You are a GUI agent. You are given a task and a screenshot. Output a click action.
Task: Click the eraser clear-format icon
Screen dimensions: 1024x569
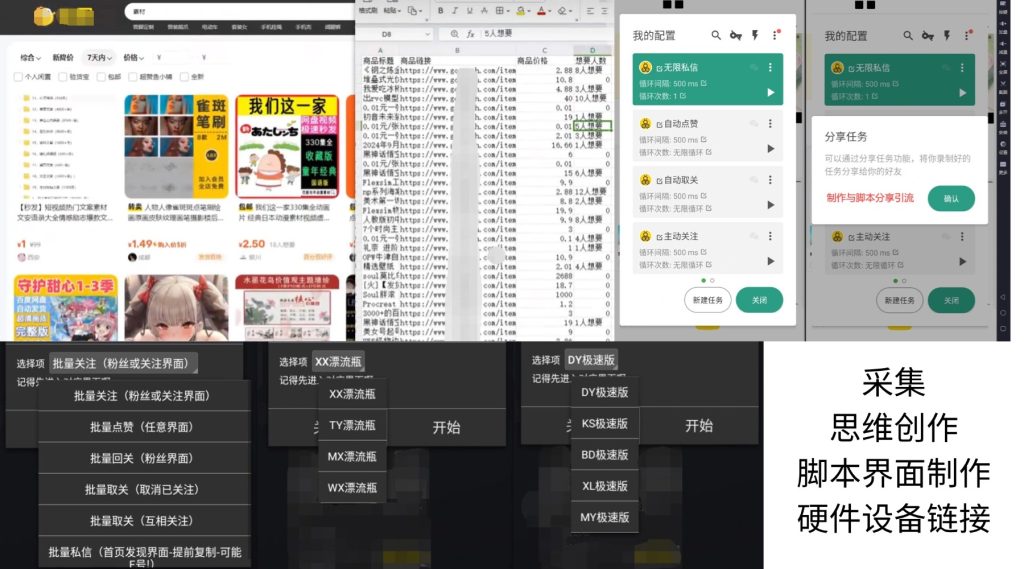click(562, 10)
